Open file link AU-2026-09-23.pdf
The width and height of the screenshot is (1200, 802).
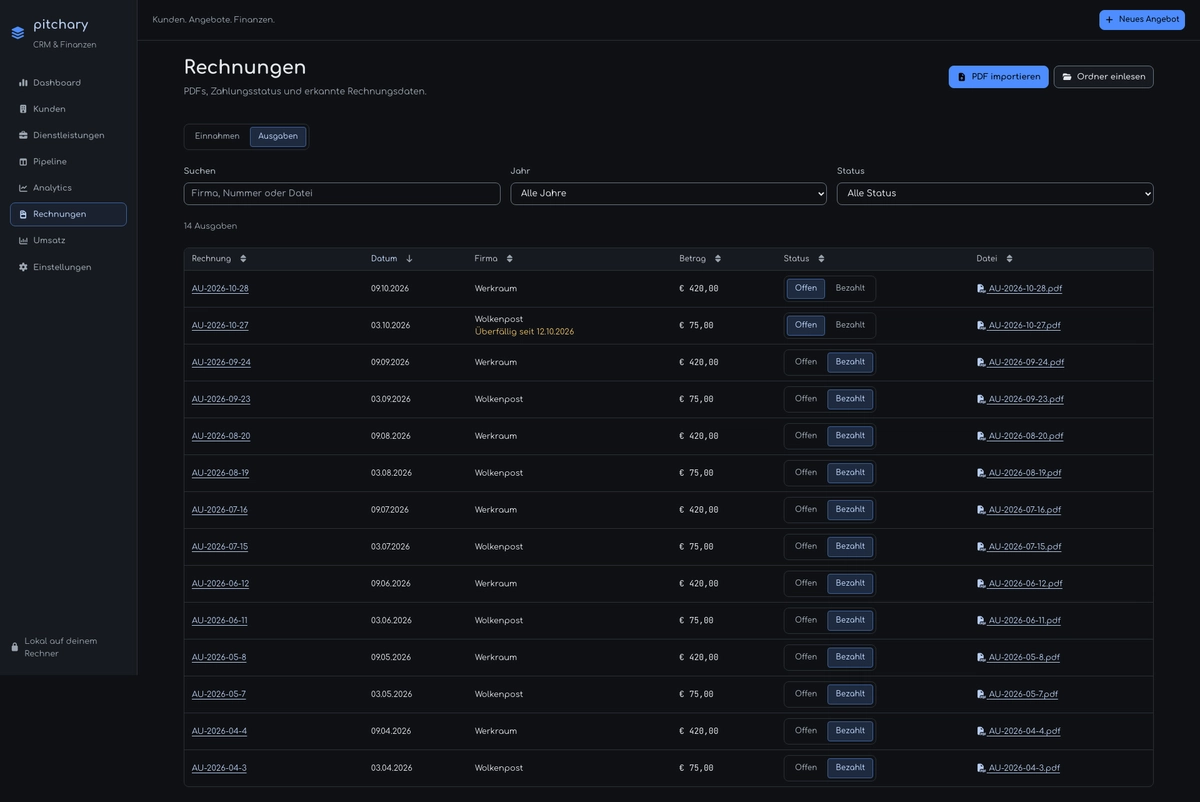[x=1026, y=400]
